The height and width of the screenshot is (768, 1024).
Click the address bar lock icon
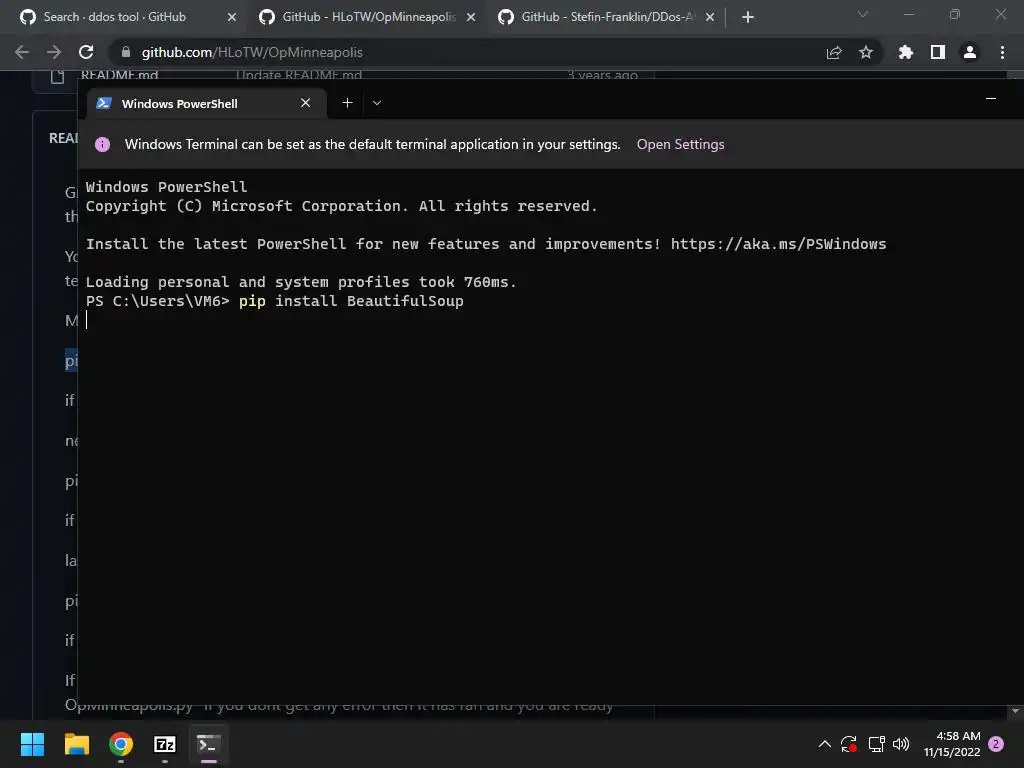[x=126, y=52]
